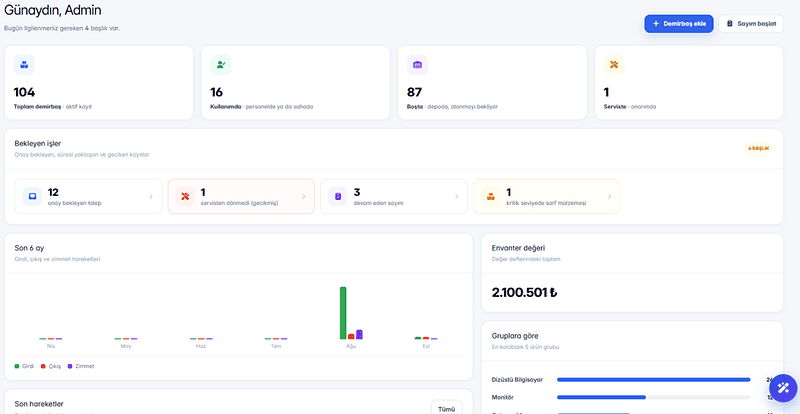Click the orange boxes icon for kritik sarf malzemesi
Viewport: 800px width, 414px height.
point(491,196)
